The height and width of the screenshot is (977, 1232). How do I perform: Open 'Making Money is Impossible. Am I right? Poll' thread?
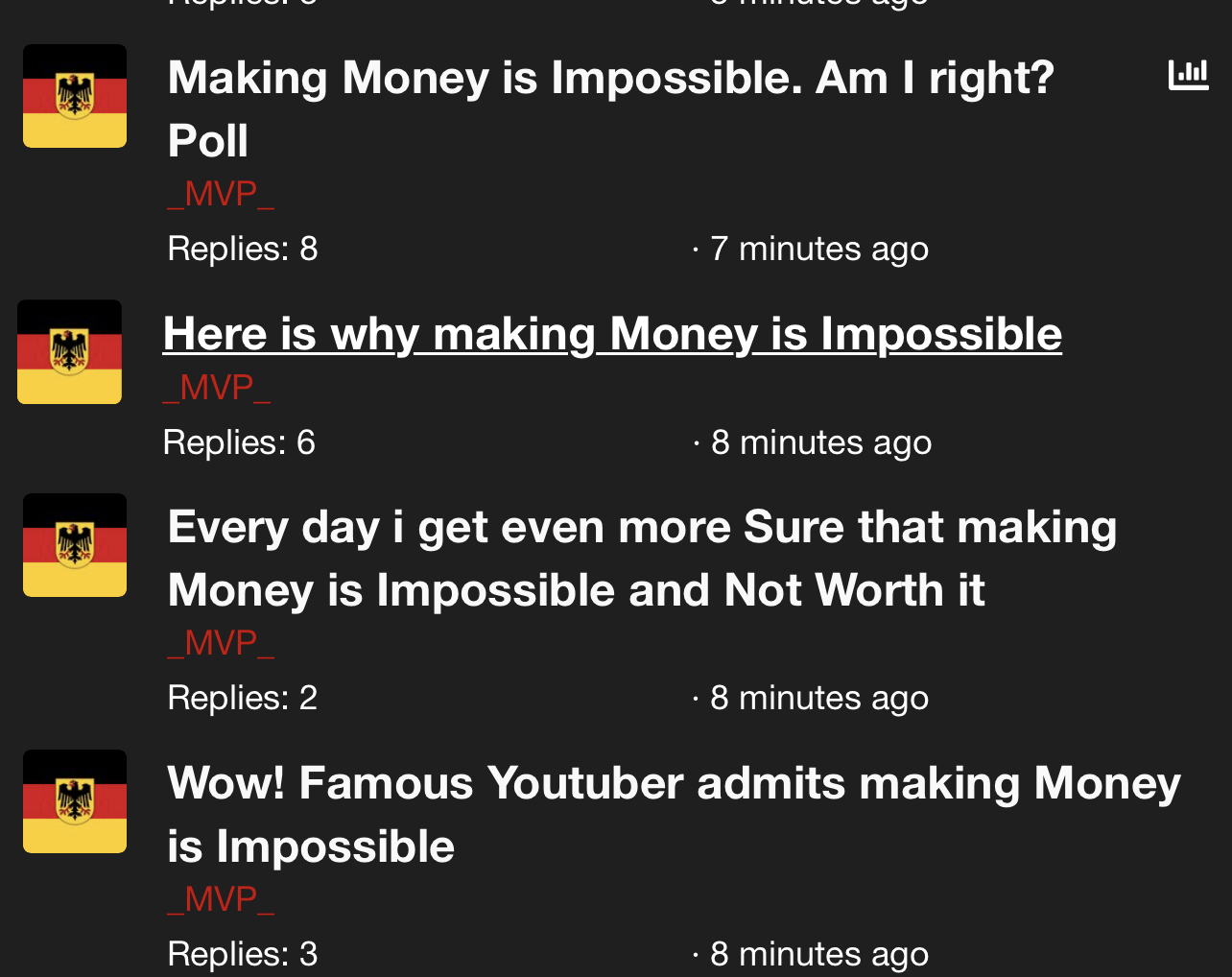tap(610, 108)
